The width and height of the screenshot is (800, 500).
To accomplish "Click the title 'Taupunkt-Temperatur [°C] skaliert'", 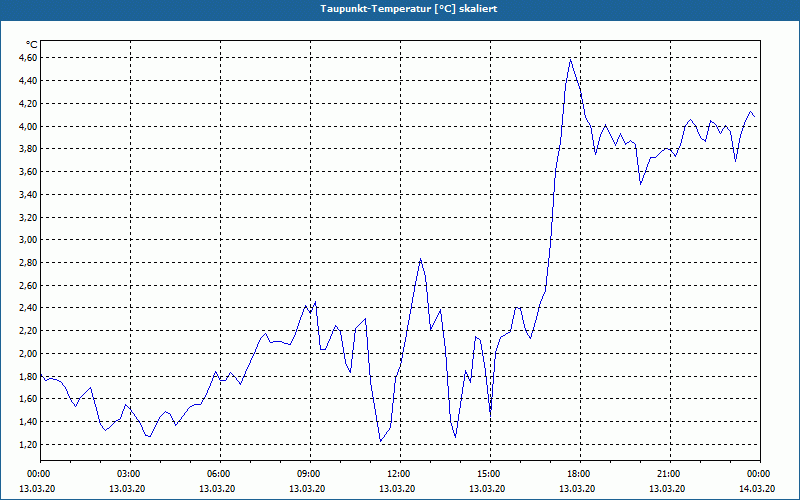I will point(409,9).
